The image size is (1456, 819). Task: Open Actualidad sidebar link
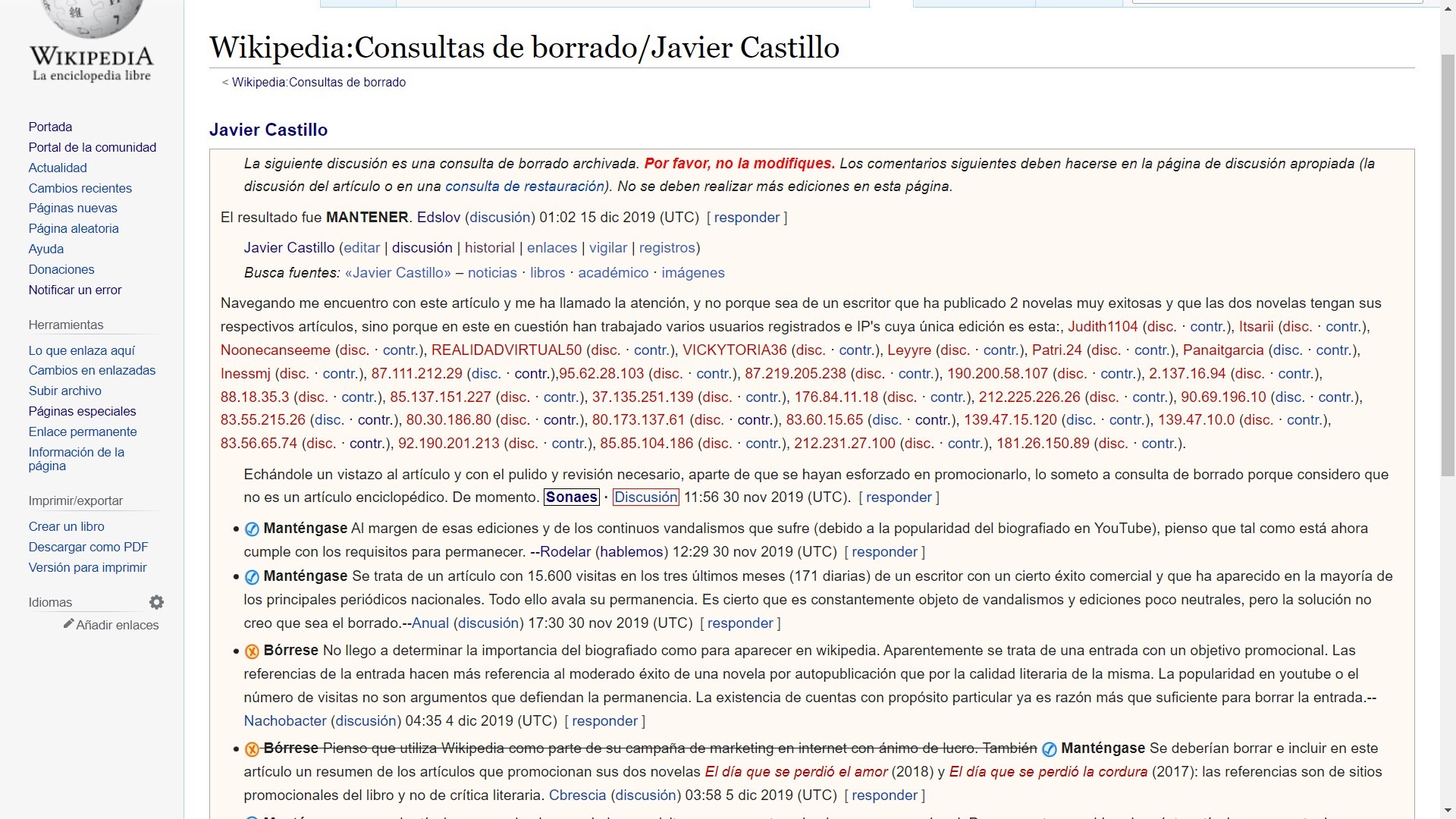coord(58,168)
